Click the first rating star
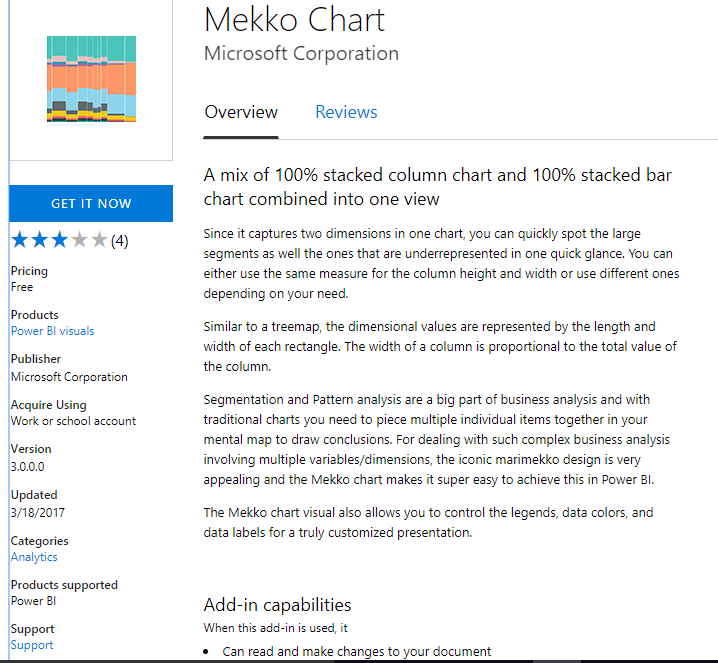The image size is (718, 663). coord(20,240)
